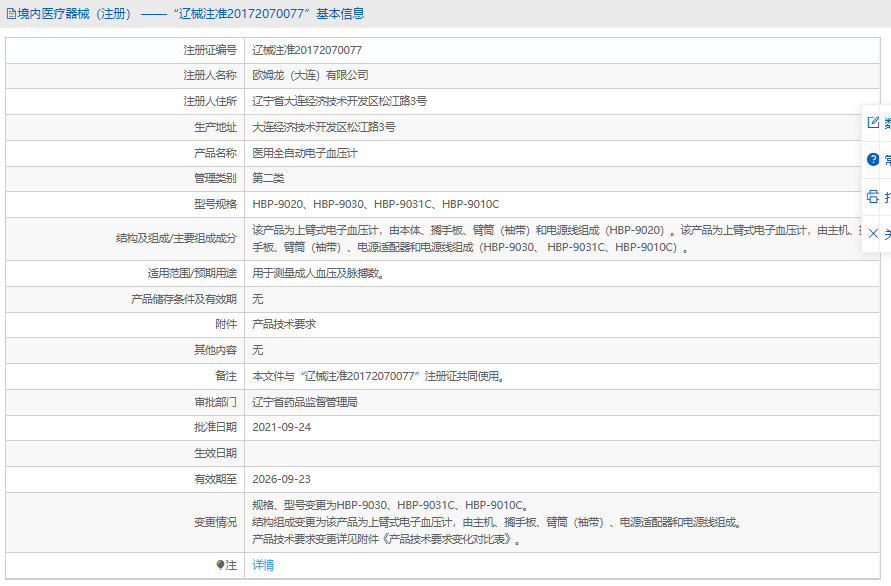Click the blue question mark help icon
This screenshot has width=891, height=586.
[x=873, y=160]
